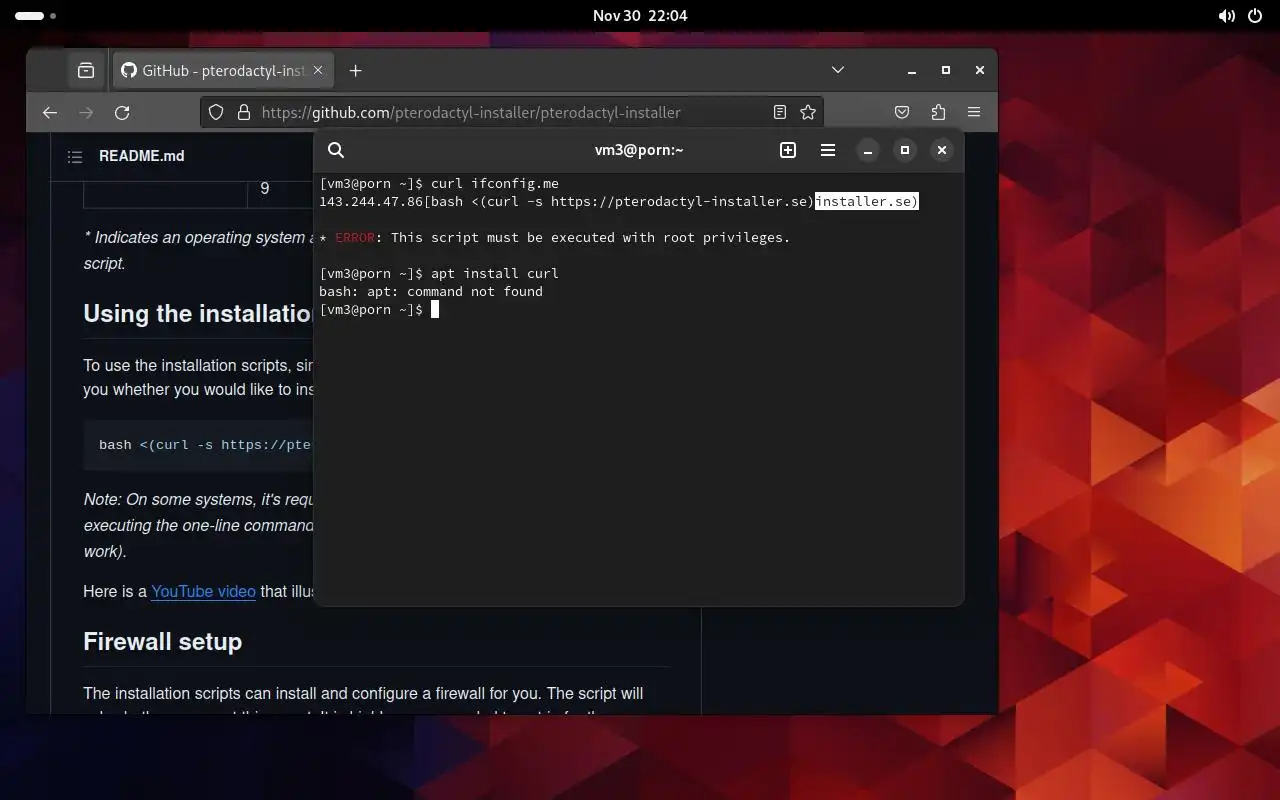Close the Firefox browser window
1280x800 pixels.
[x=980, y=70]
